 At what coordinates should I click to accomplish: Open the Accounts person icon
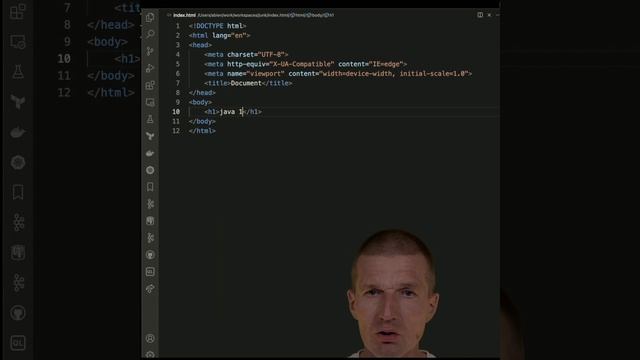pyautogui.click(x=150, y=338)
